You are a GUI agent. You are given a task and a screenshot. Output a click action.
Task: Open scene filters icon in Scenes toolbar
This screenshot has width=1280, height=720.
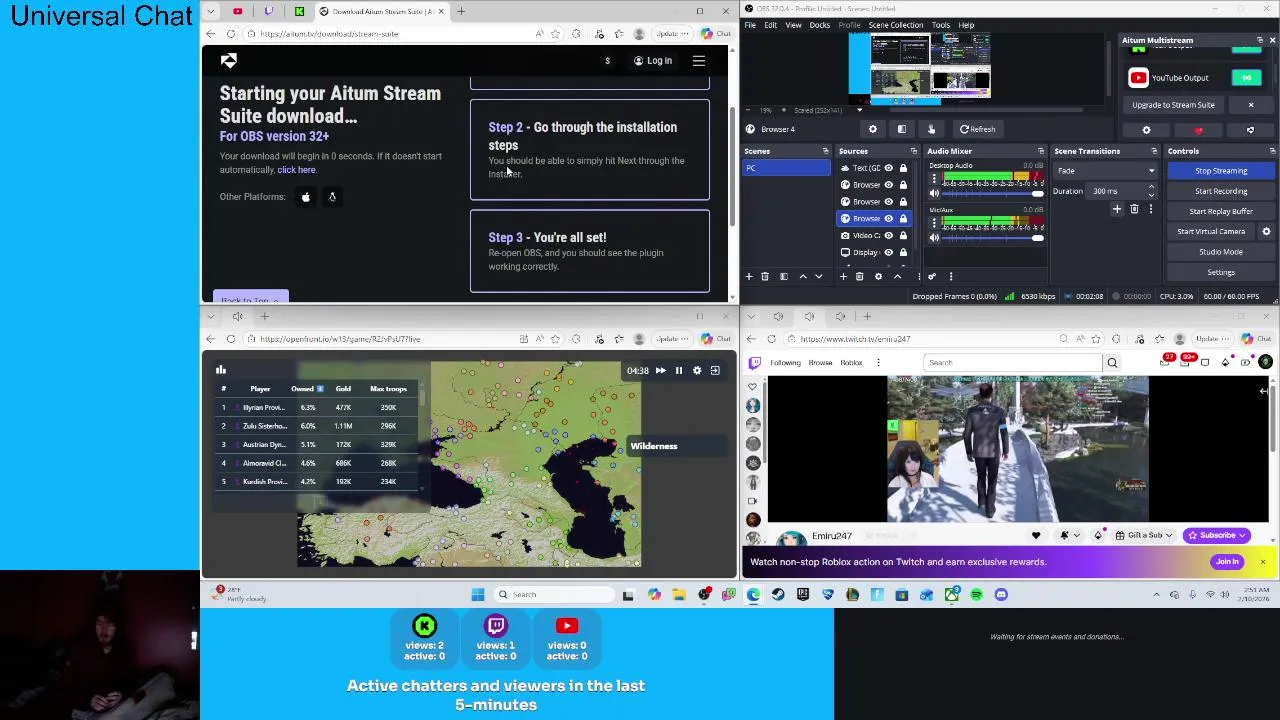(783, 277)
